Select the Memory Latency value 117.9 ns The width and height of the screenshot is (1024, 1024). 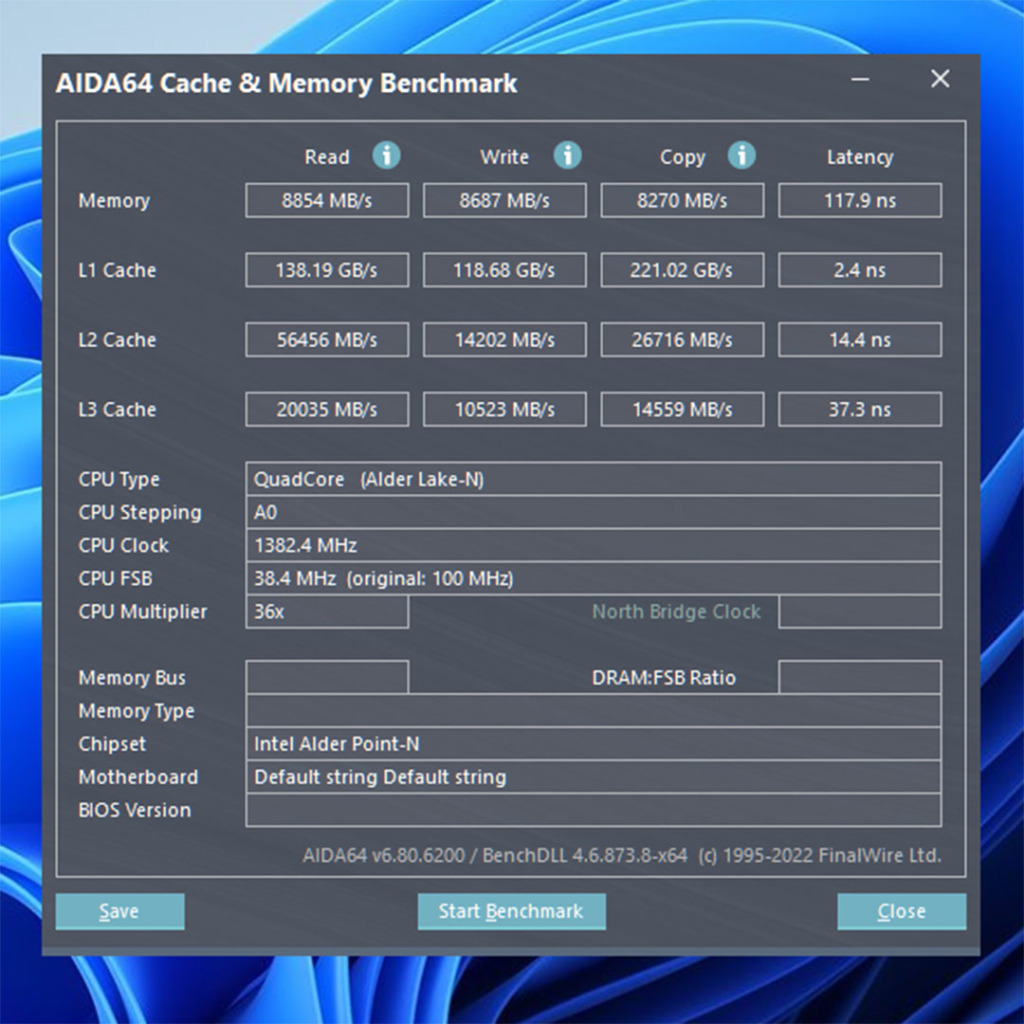point(860,200)
